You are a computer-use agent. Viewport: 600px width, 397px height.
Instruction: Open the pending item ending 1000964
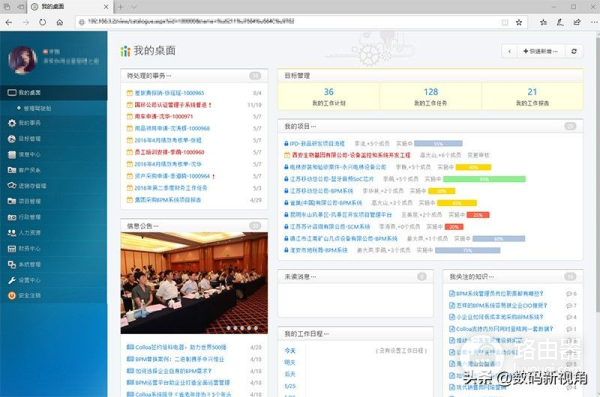coord(172,176)
